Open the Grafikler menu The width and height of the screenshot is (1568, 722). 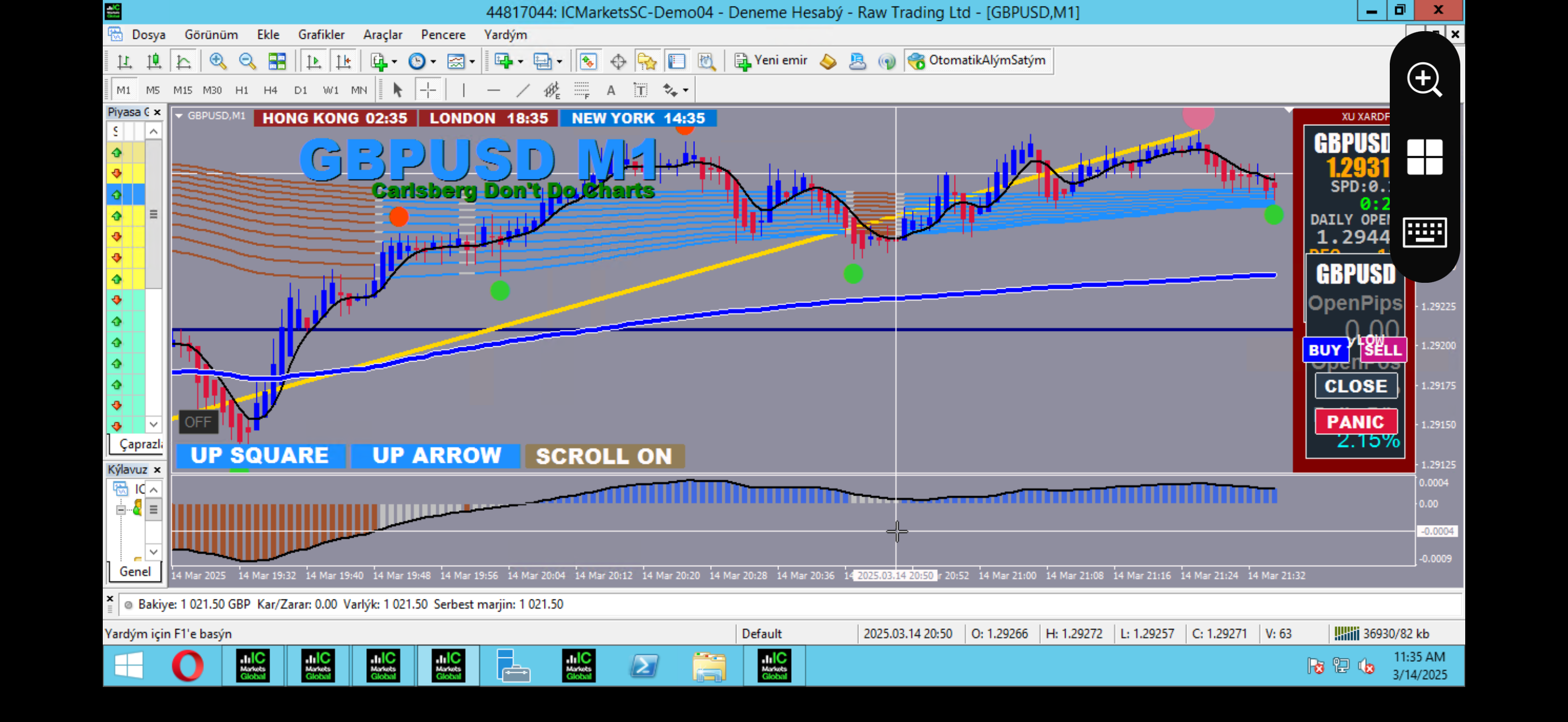click(x=321, y=34)
